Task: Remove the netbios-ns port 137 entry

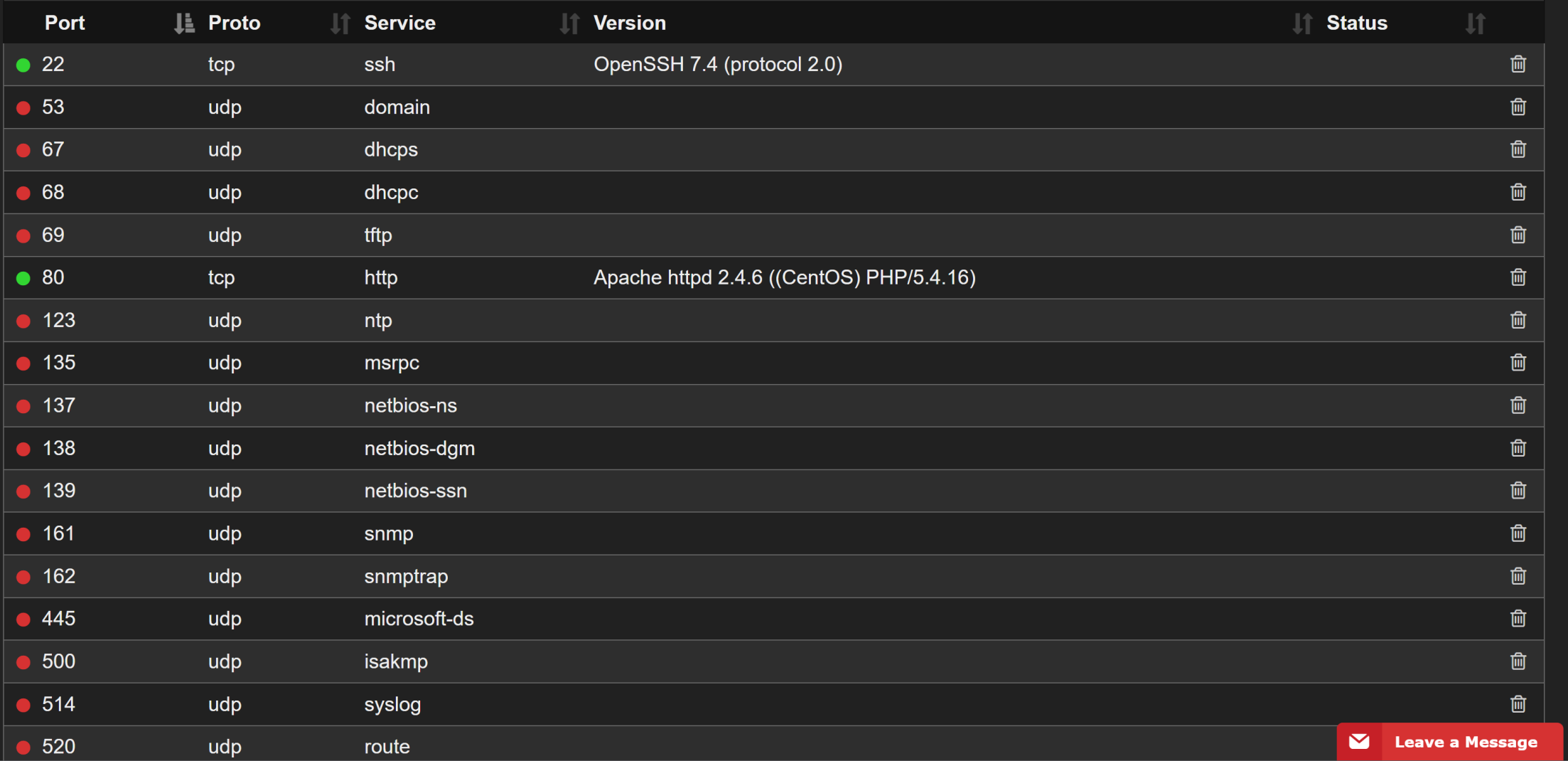Action: (1518, 405)
